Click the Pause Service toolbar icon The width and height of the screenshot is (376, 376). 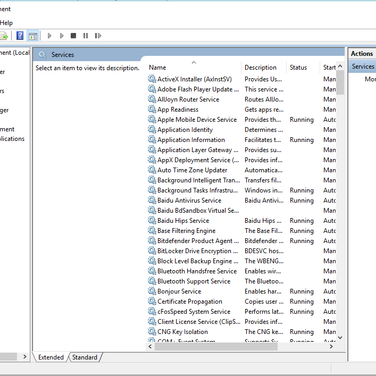tap(85, 35)
